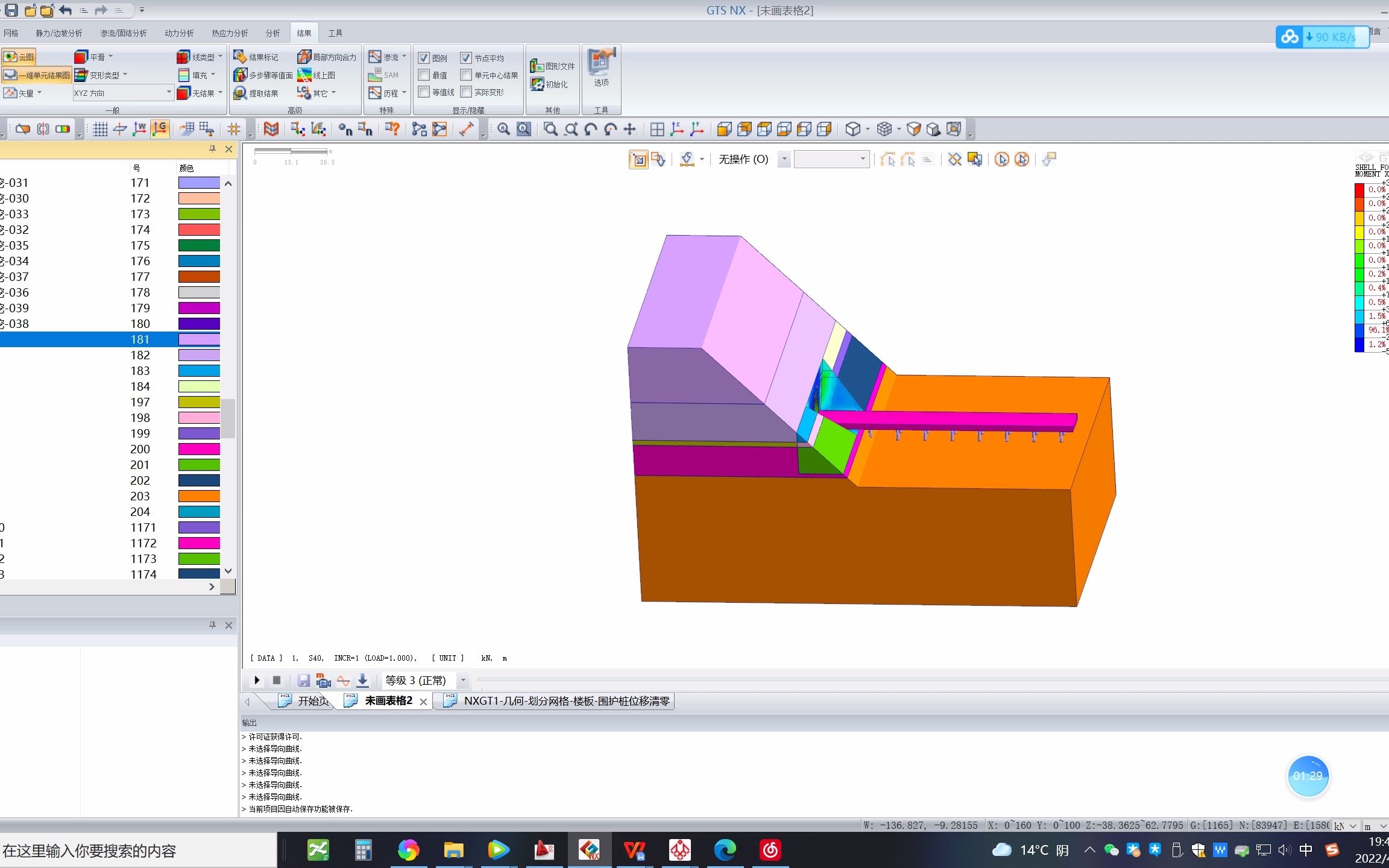
Task: Click the WCS axis toolbar icon
Action: (140, 129)
